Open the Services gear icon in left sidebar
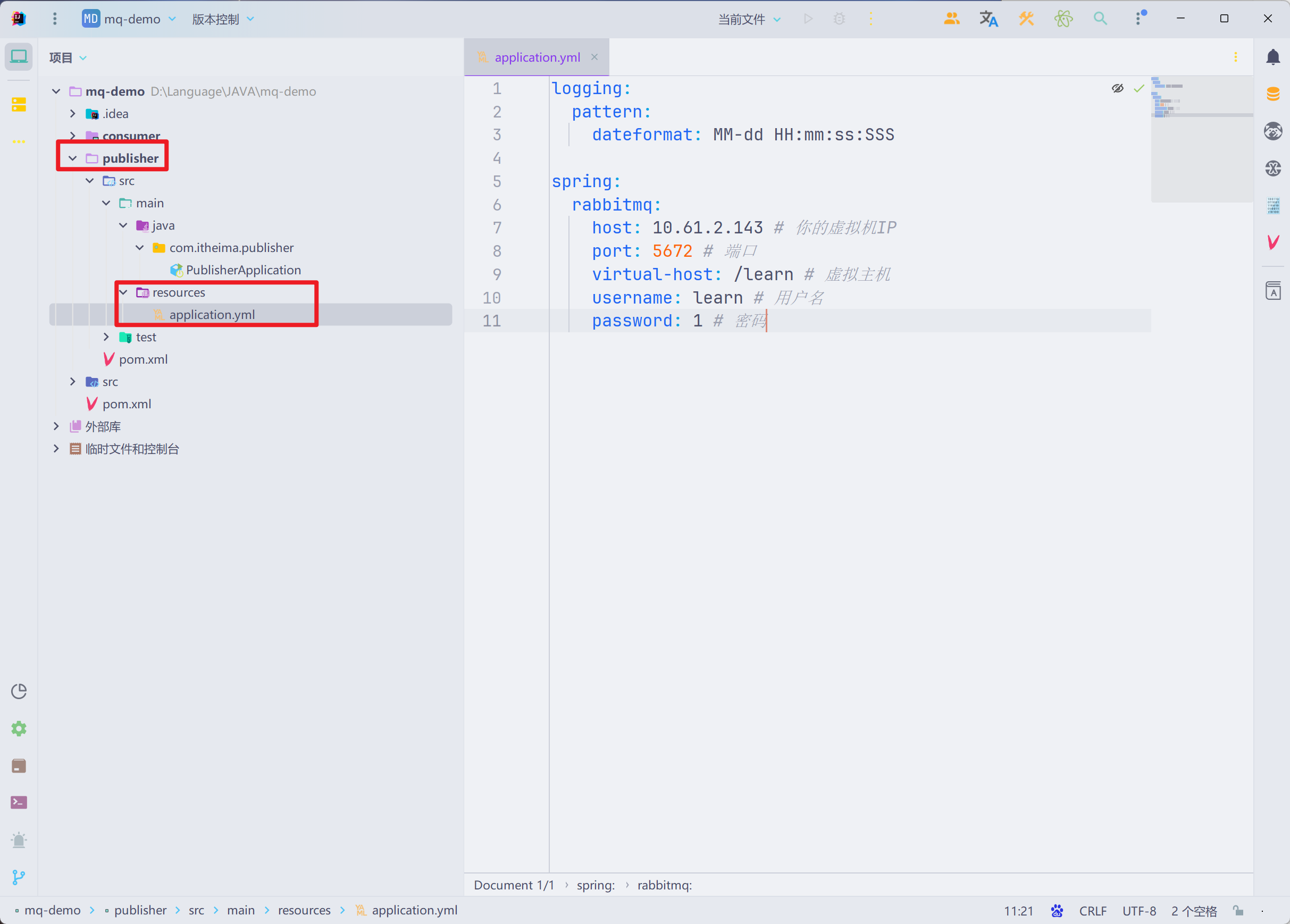Image resolution: width=1290 pixels, height=924 pixels. click(19, 728)
